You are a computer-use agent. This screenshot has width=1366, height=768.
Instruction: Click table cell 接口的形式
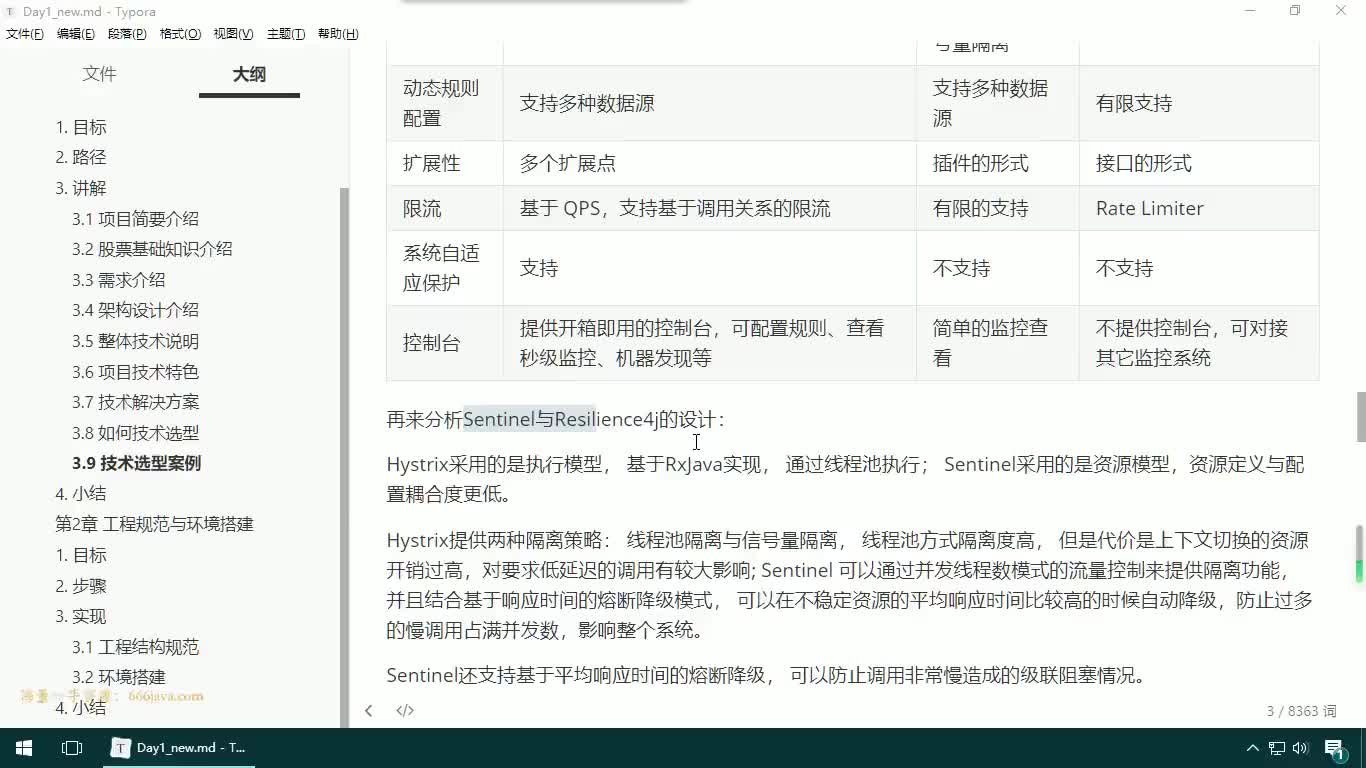point(1199,163)
